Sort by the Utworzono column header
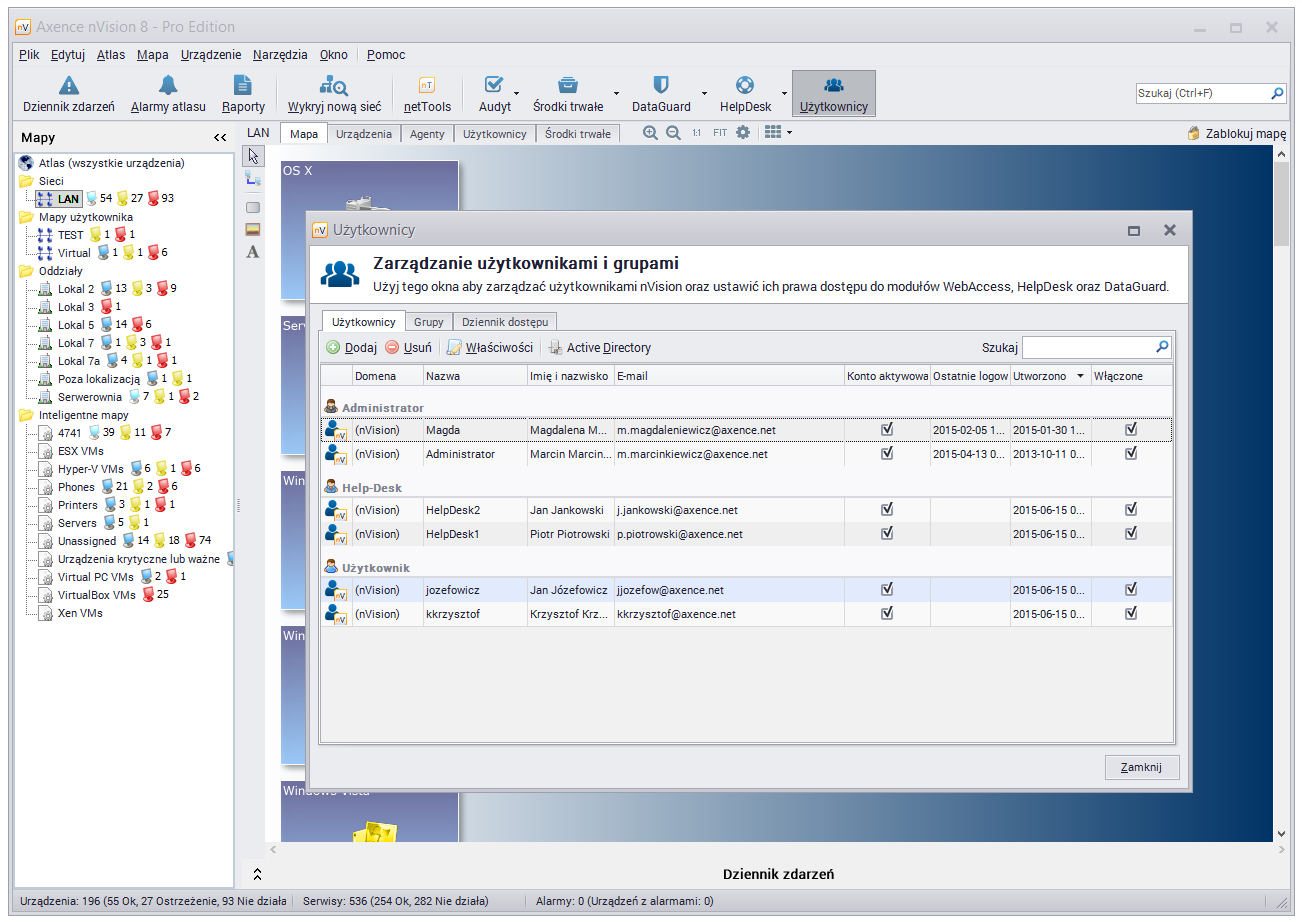 (x=1050, y=376)
